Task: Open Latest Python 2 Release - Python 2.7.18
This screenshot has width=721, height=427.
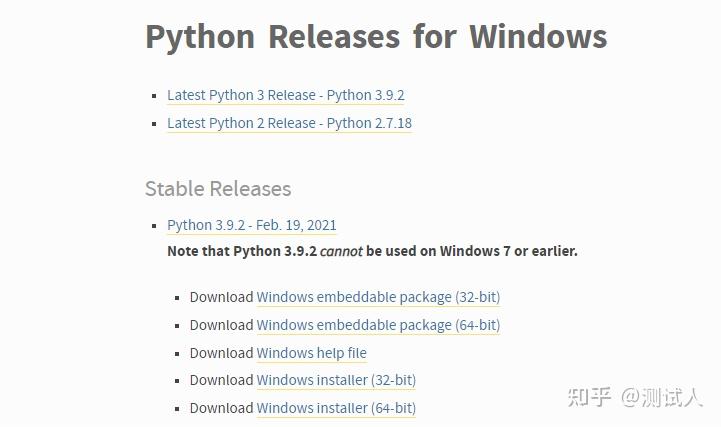Action: coord(289,123)
